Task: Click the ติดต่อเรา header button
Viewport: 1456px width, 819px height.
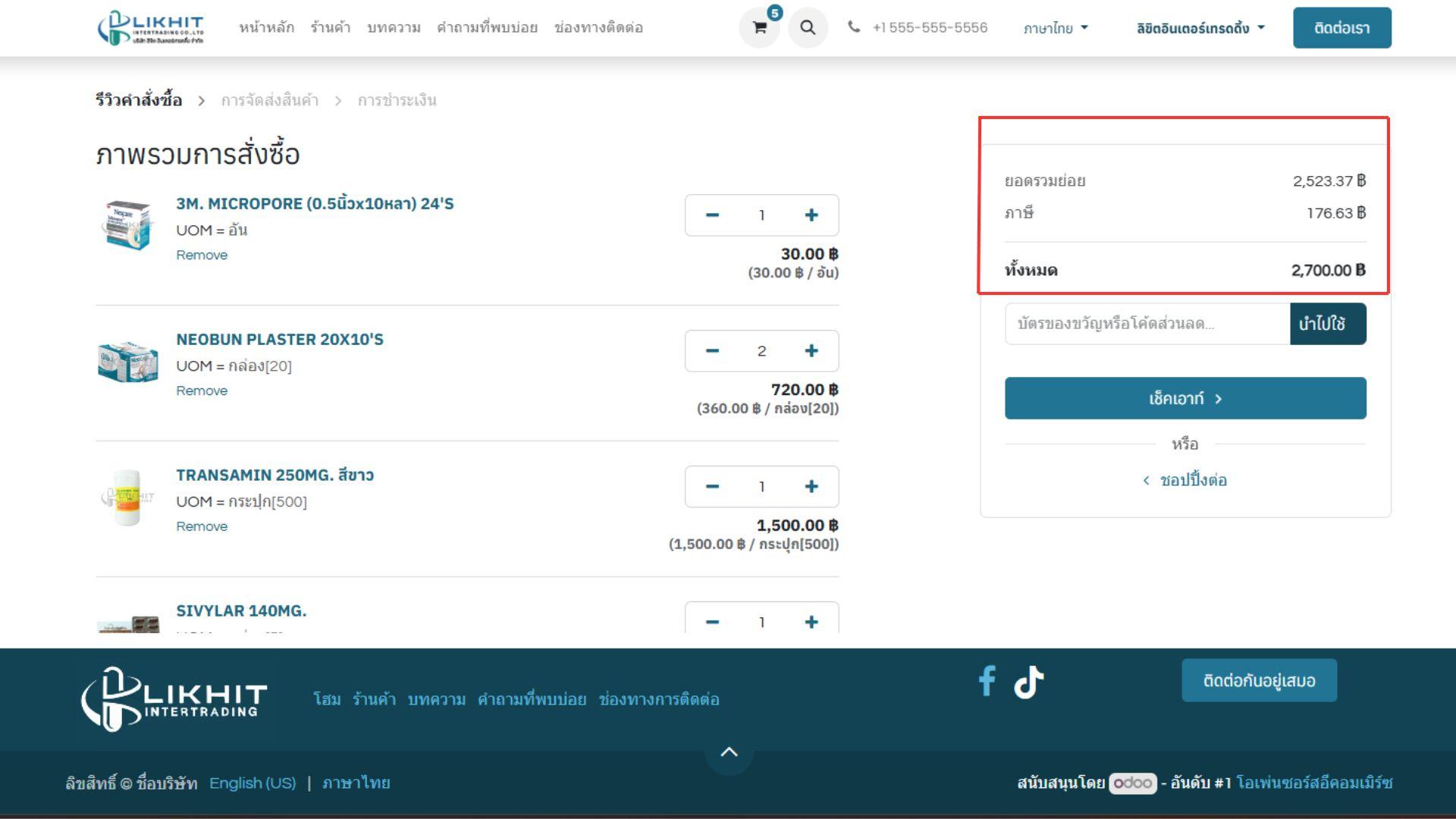Action: click(1342, 28)
